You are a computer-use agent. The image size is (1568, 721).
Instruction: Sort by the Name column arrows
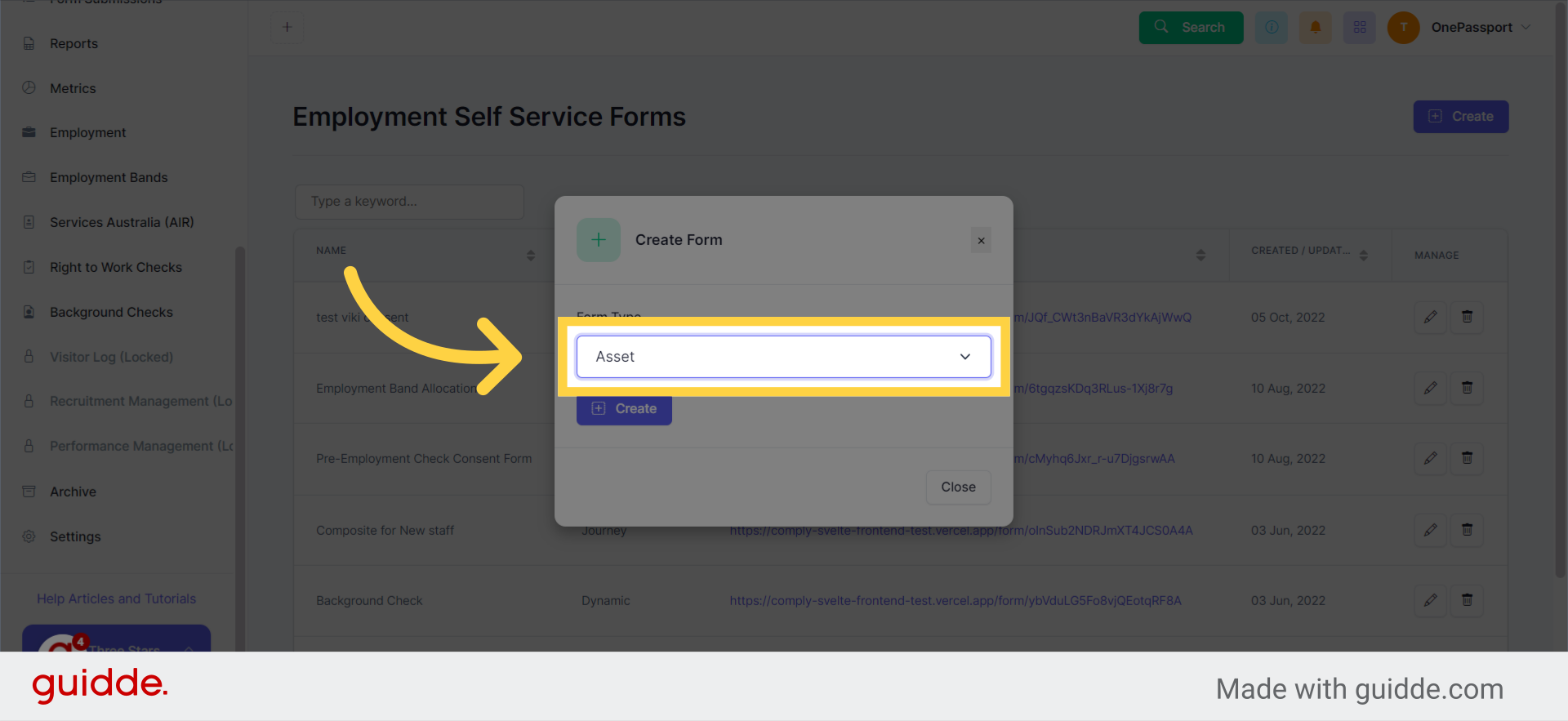tap(531, 256)
